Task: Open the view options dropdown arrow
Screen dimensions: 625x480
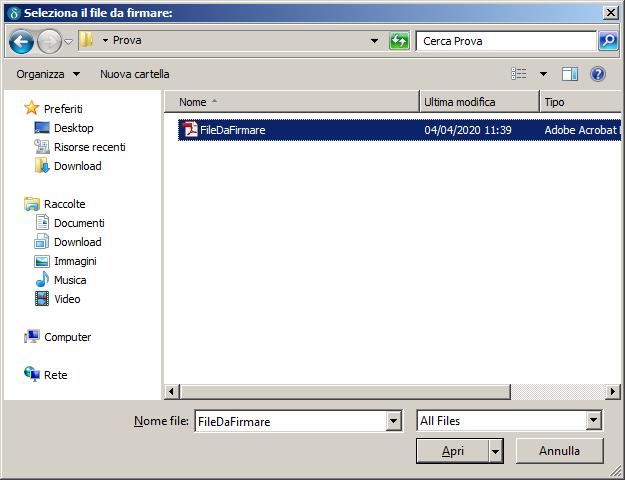Action: (x=544, y=74)
